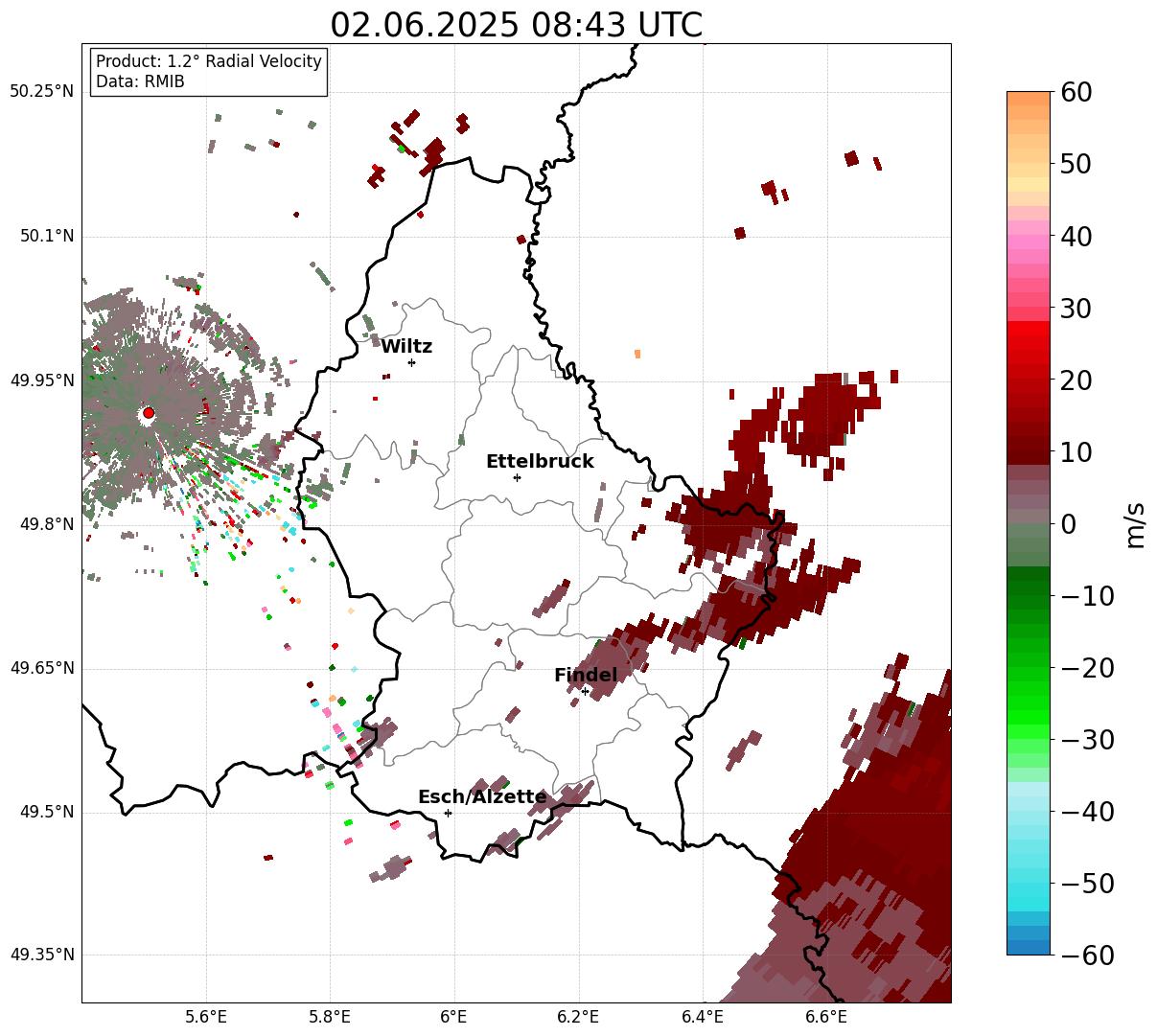This screenshot has width=1157, height=1036.
Task: Click the 6°E longitude label
Action: point(454,1017)
